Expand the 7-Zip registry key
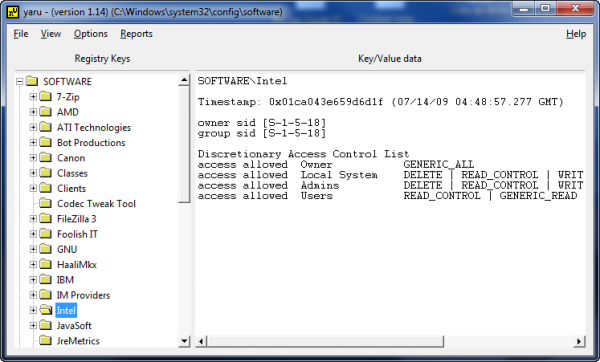 click(x=33, y=97)
